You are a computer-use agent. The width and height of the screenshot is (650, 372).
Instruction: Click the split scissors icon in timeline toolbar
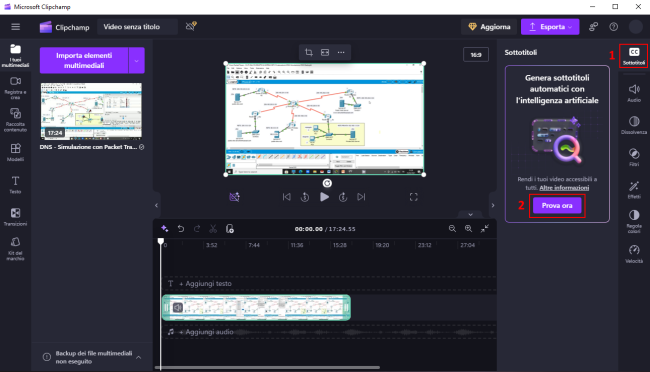[x=213, y=229]
